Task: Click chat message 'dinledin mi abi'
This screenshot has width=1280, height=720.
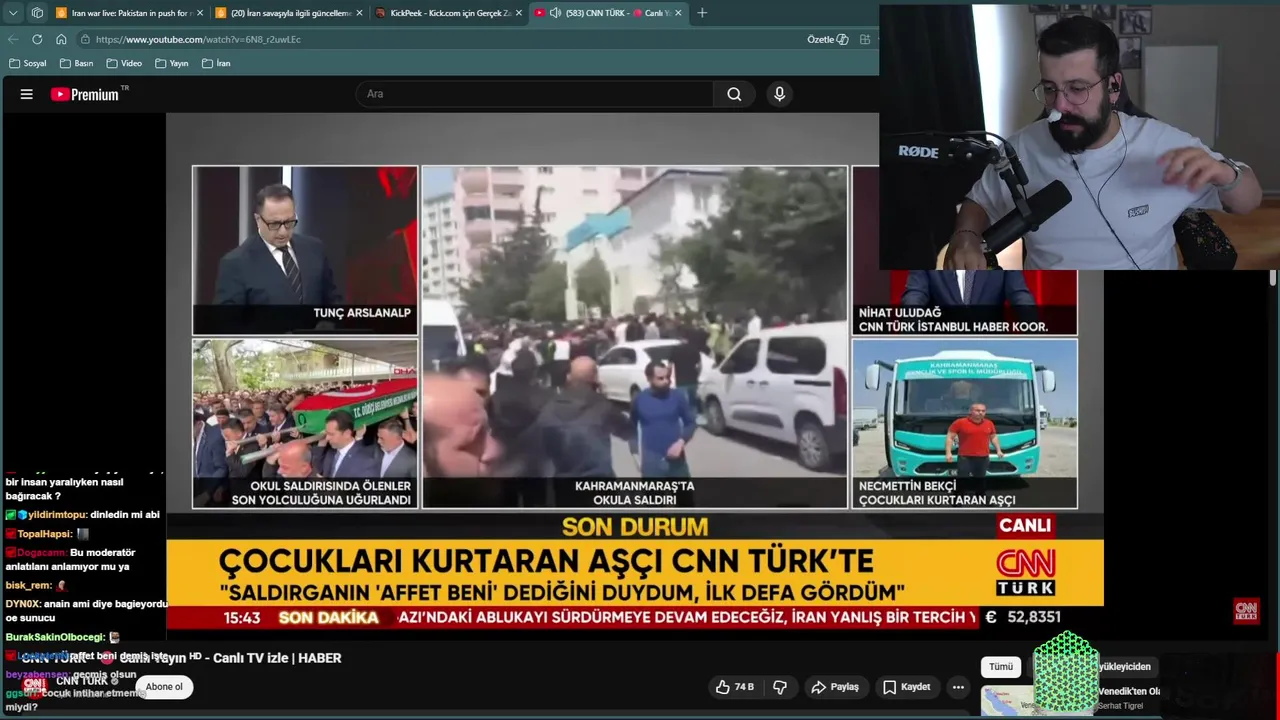Action: pos(124,515)
